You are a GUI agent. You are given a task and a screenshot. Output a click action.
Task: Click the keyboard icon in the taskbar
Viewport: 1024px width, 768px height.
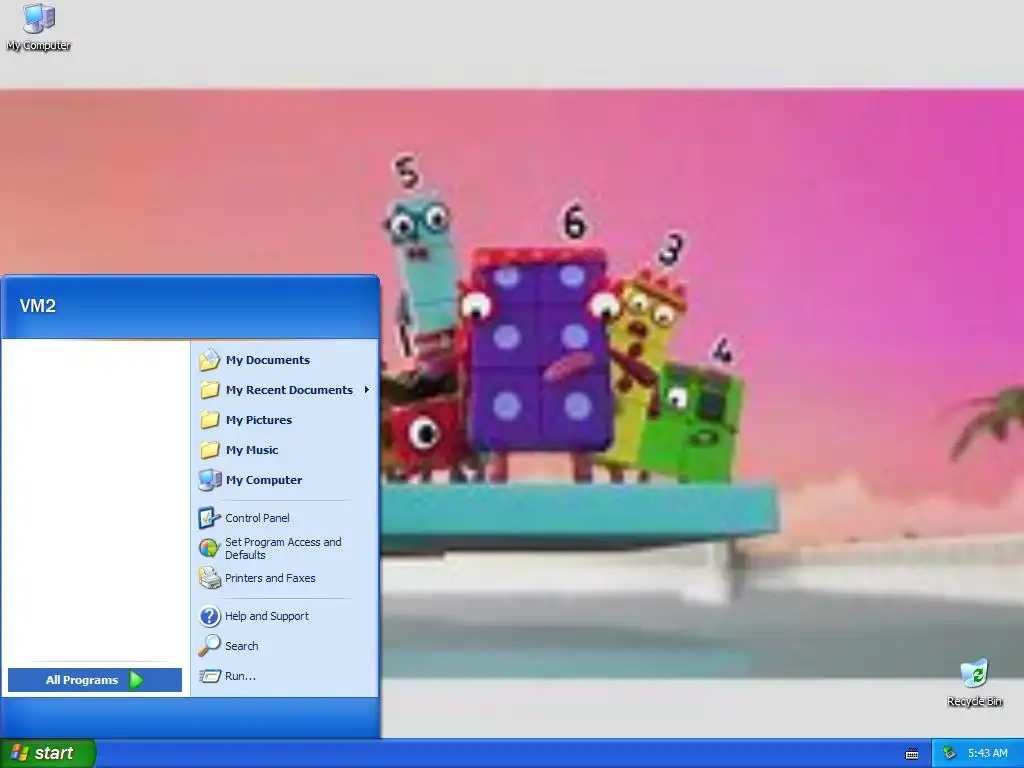pyautogui.click(x=912, y=754)
